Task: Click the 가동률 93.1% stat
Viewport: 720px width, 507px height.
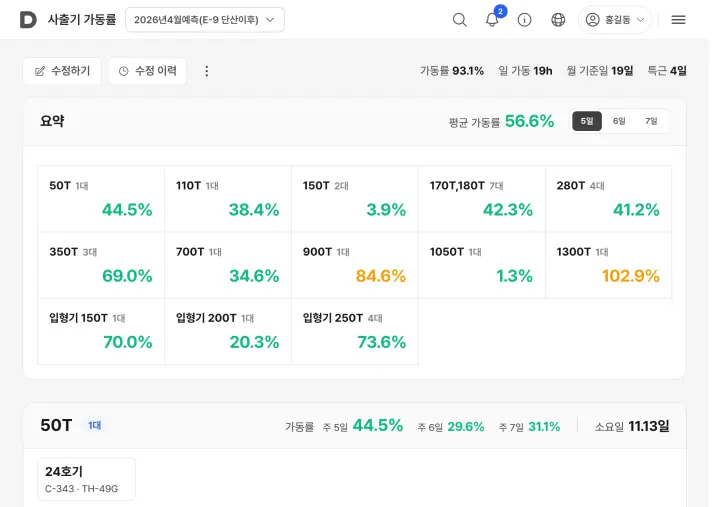Action: (452, 71)
